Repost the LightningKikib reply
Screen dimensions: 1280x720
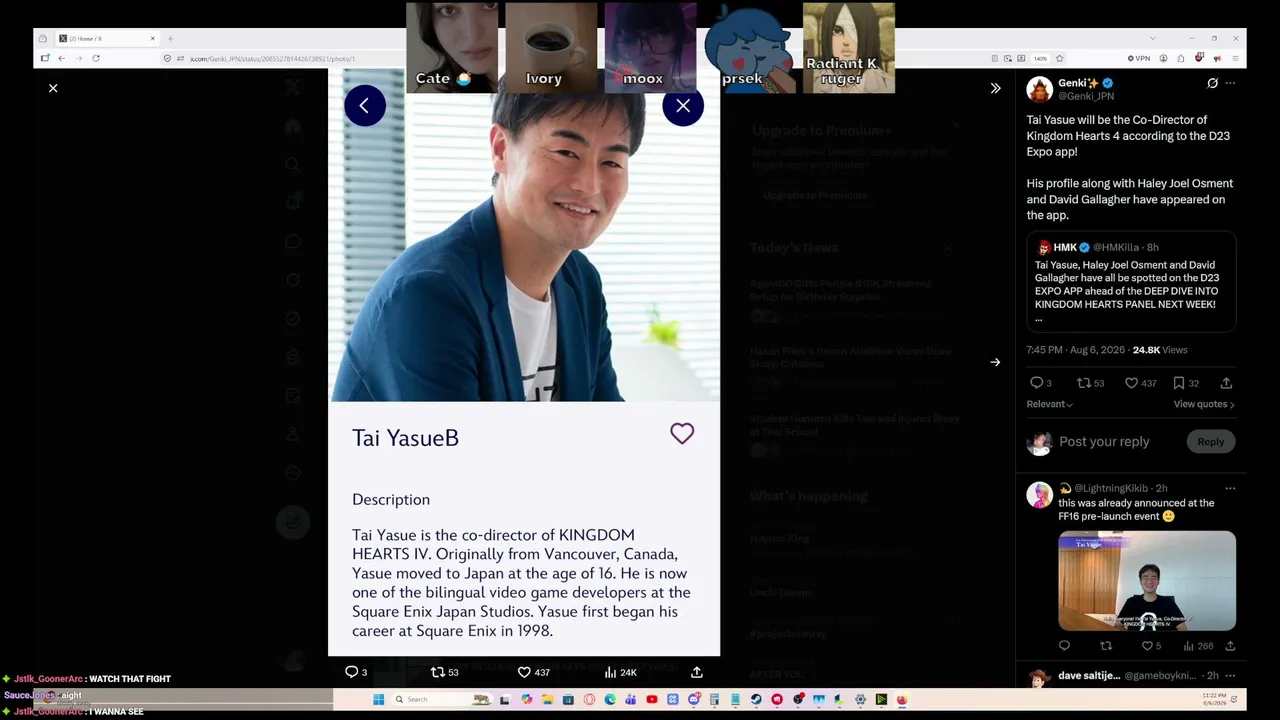coord(1106,646)
